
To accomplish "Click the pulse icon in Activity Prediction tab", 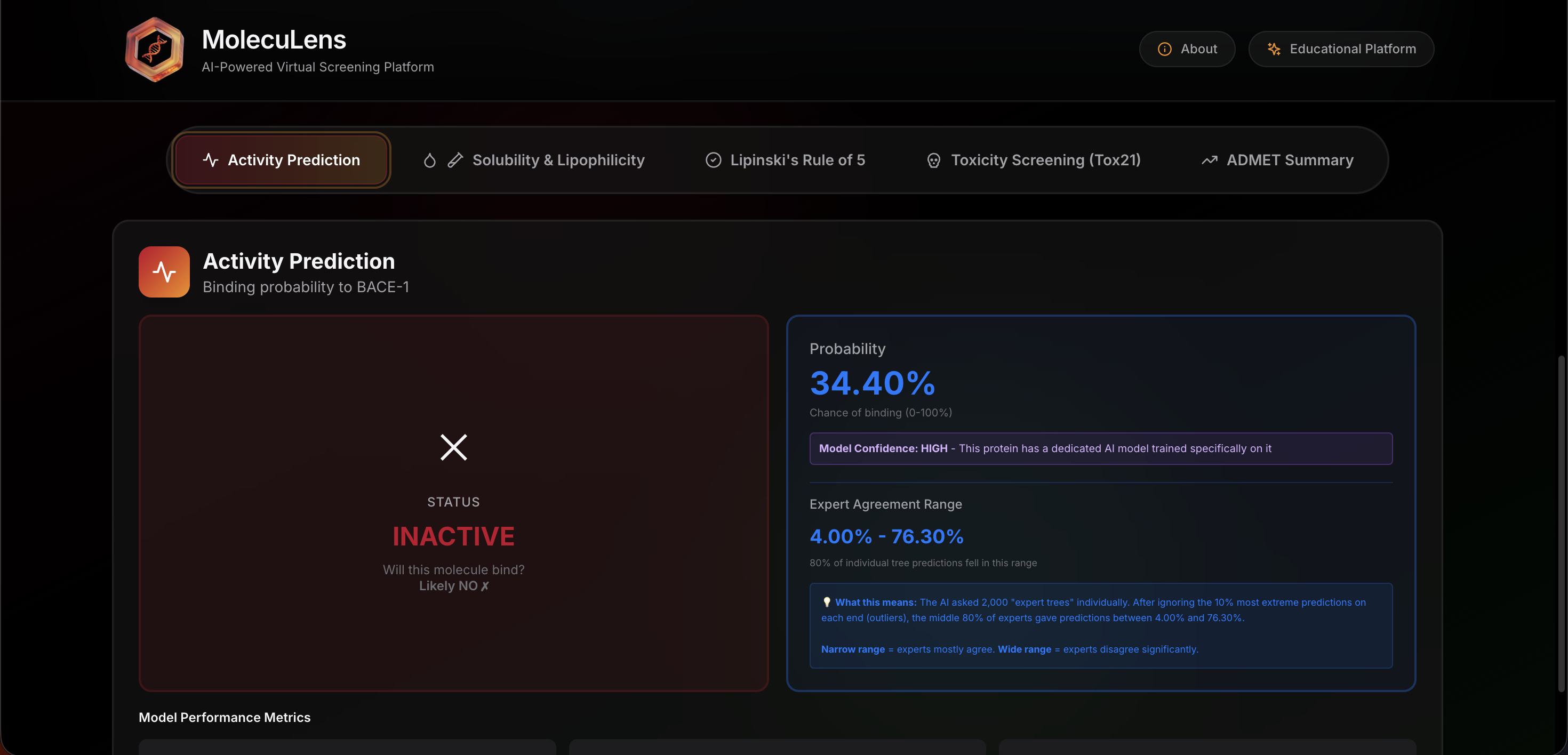I will click(211, 160).
